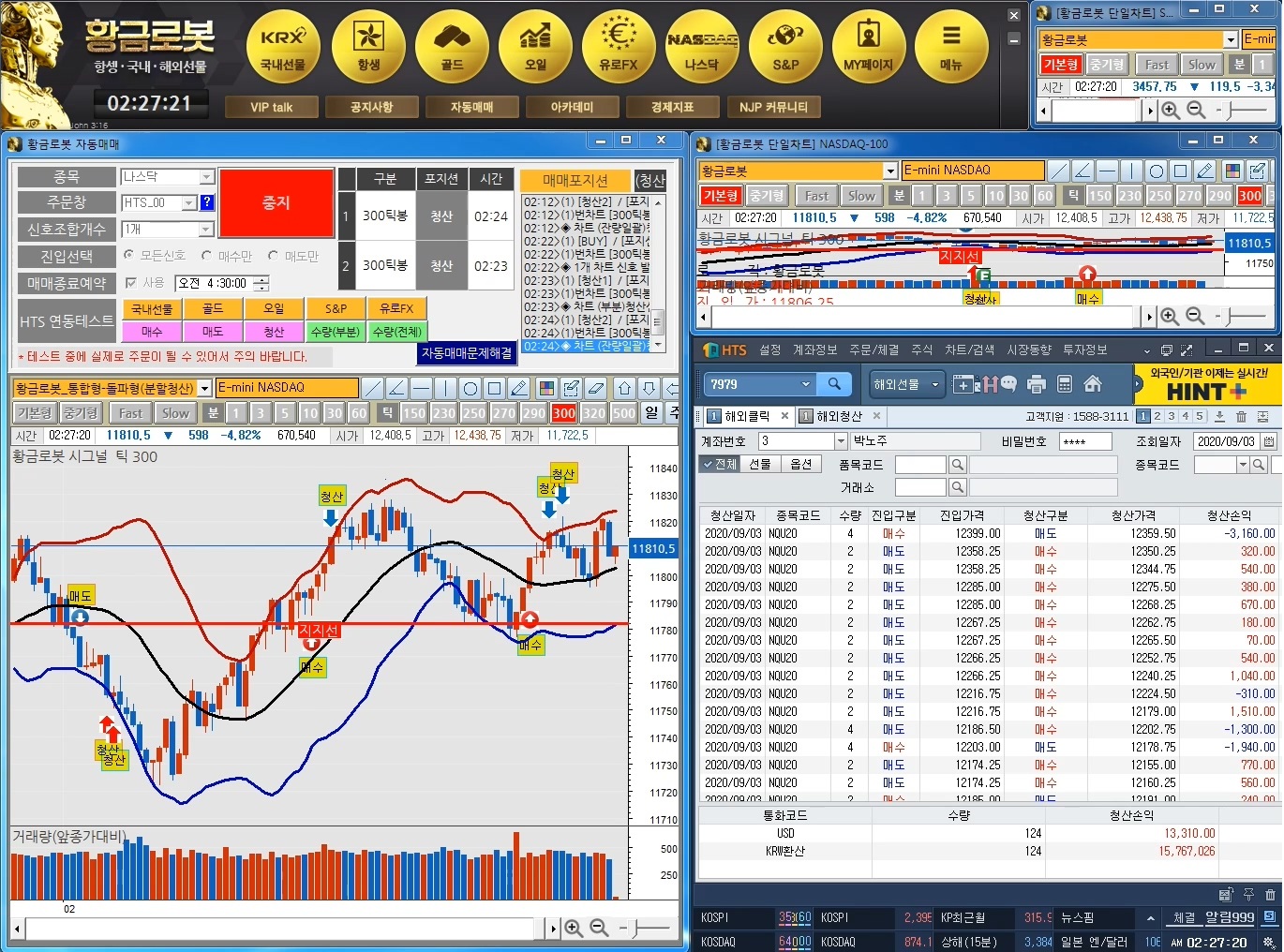1284x952 pixels.
Task: Open the KRX 국내선물 gold circle icon
Action: coord(283,47)
